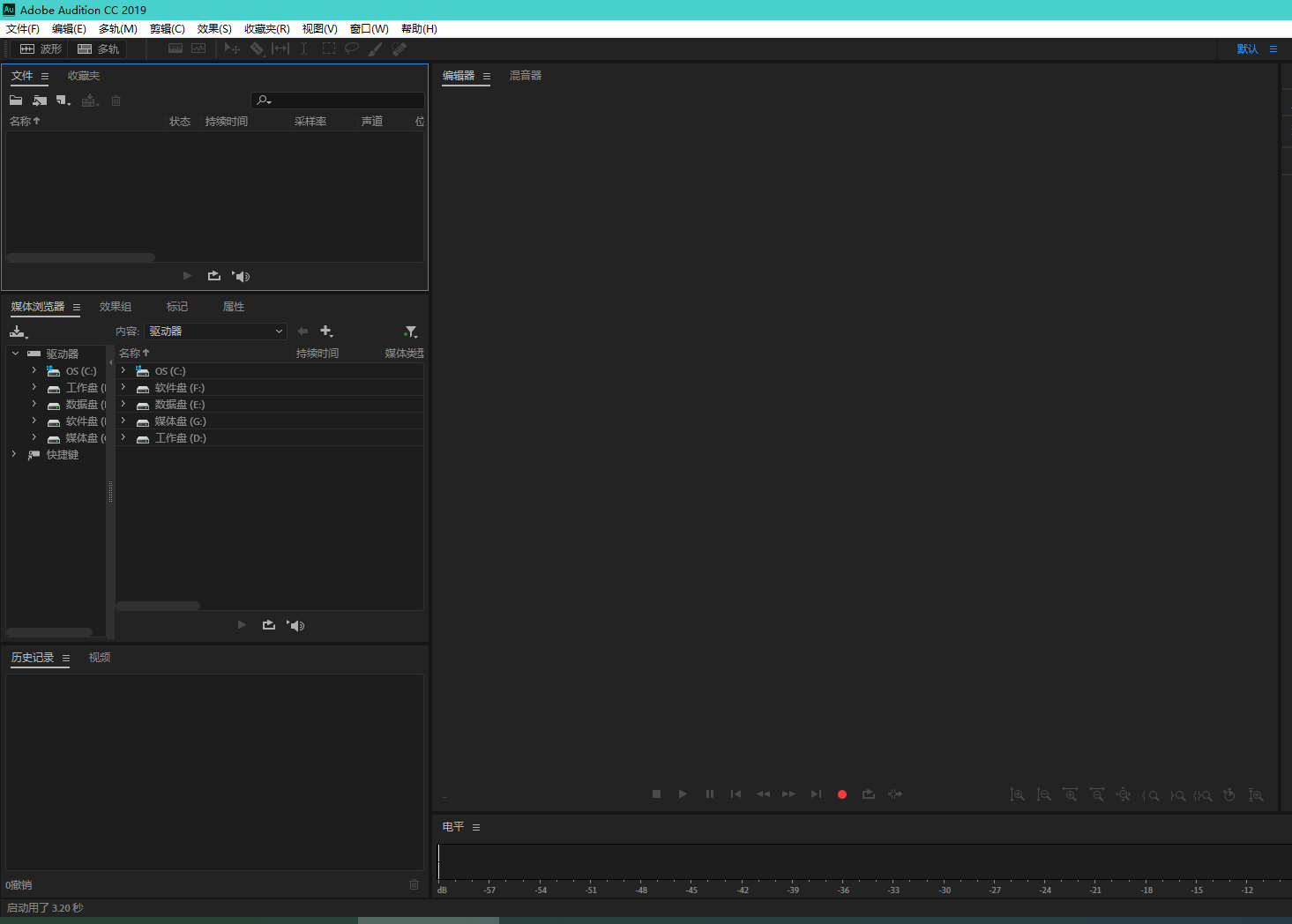
Task: Click the Files panel search field
Action: 344,101
